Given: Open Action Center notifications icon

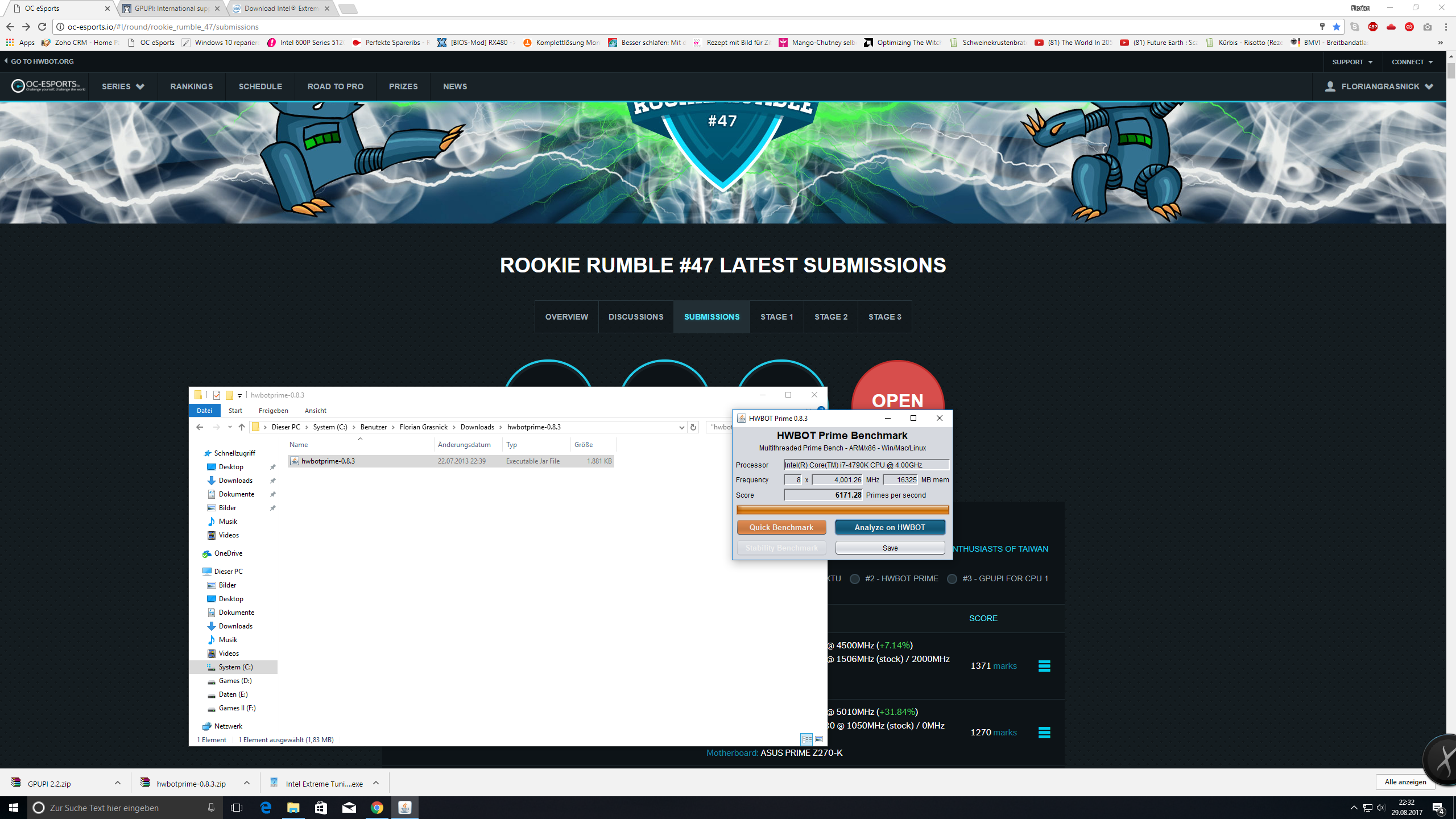Looking at the screenshot, I should [1438, 808].
